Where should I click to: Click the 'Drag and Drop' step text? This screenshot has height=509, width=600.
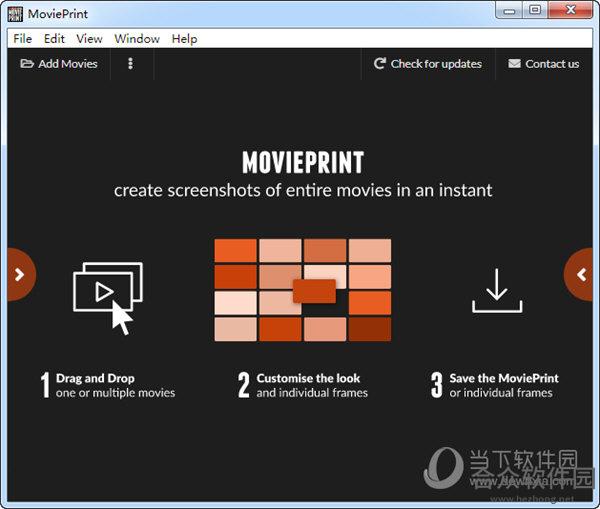coord(95,378)
